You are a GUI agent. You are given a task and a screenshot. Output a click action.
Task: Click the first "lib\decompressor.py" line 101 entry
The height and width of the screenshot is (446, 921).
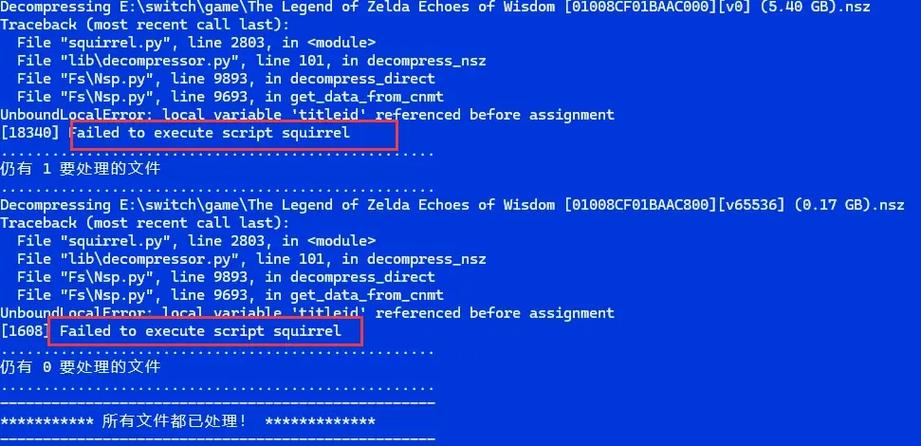click(x=250, y=61)
